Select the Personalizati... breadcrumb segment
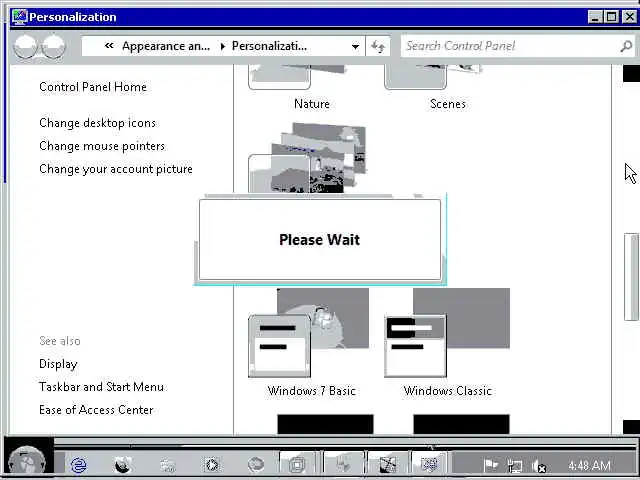The image size is (640, 480). [269, 46]
